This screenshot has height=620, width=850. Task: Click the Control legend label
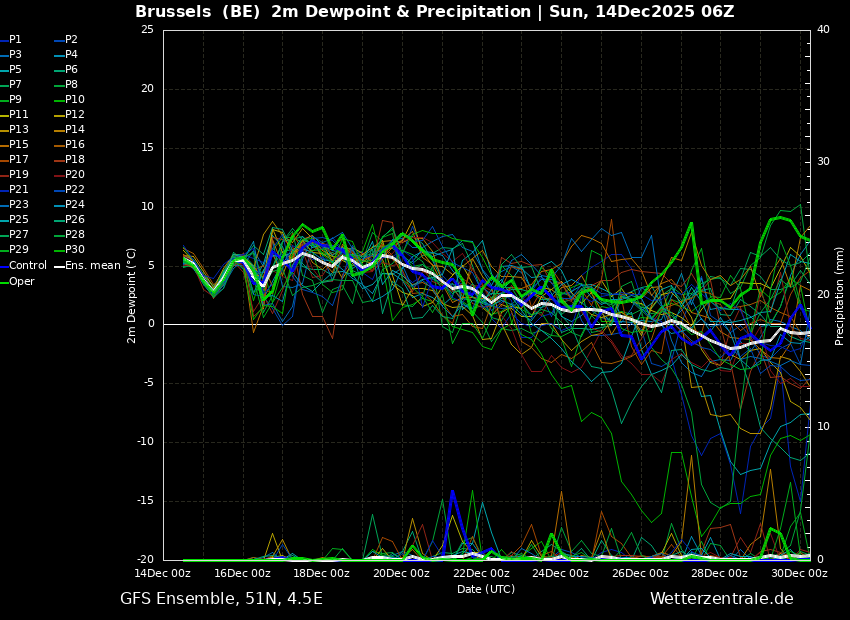[28, 266]
